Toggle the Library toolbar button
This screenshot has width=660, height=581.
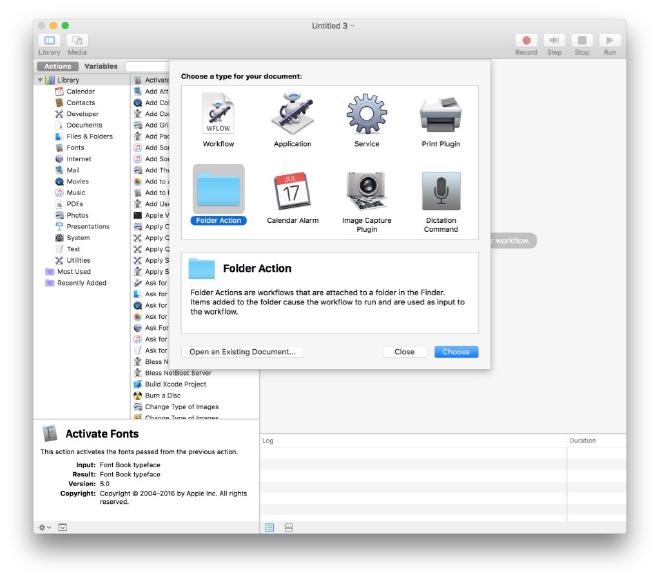pos(49,40)
